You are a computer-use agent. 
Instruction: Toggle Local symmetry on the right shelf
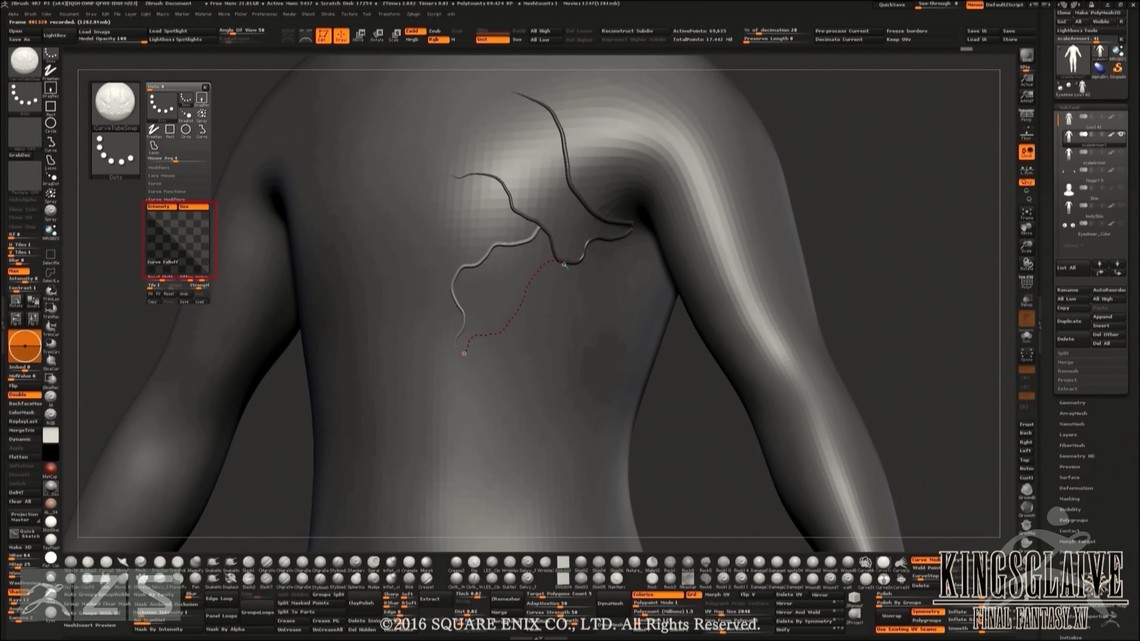point(1027,153)
